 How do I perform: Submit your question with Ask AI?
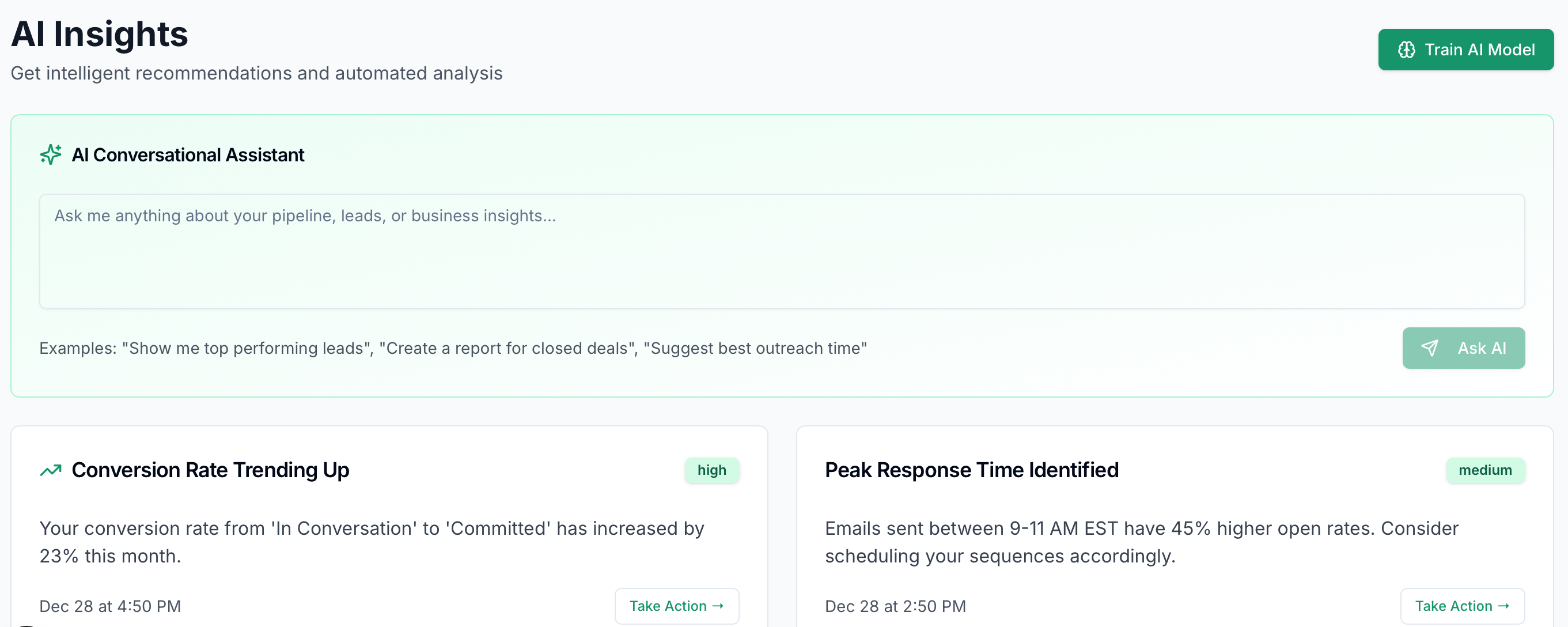(1463, 348)
